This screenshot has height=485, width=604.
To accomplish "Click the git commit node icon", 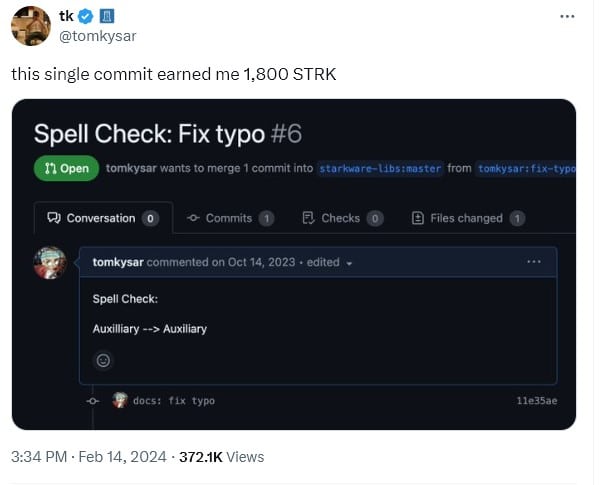I will click(93, 400).
